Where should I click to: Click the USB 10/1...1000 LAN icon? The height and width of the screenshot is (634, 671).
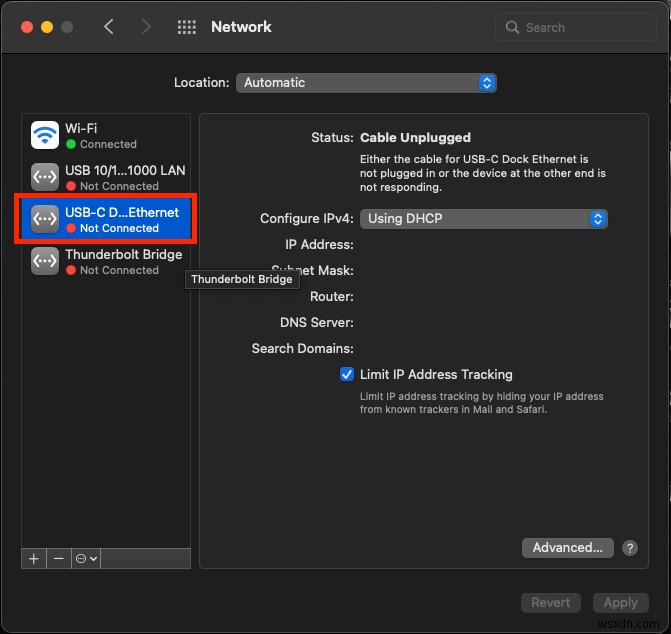coord(45,177)
